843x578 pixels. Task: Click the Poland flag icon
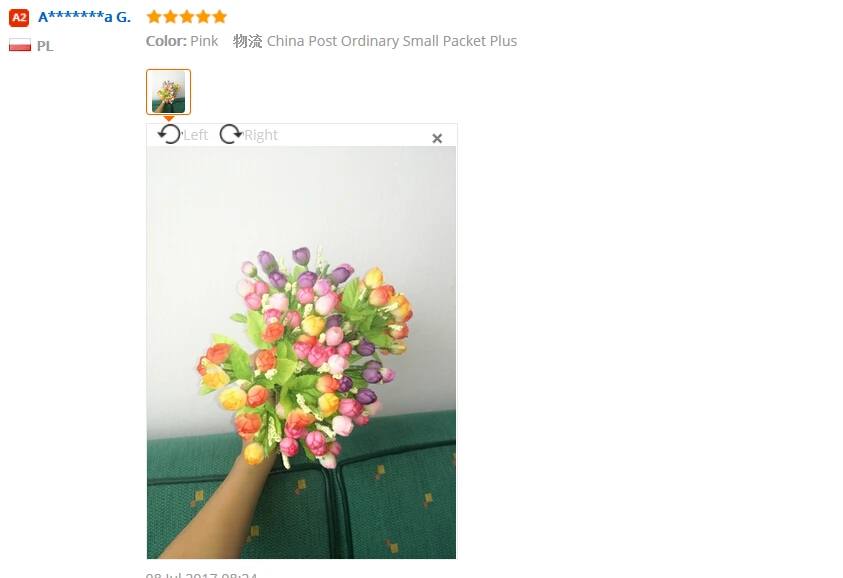point(20,45)
